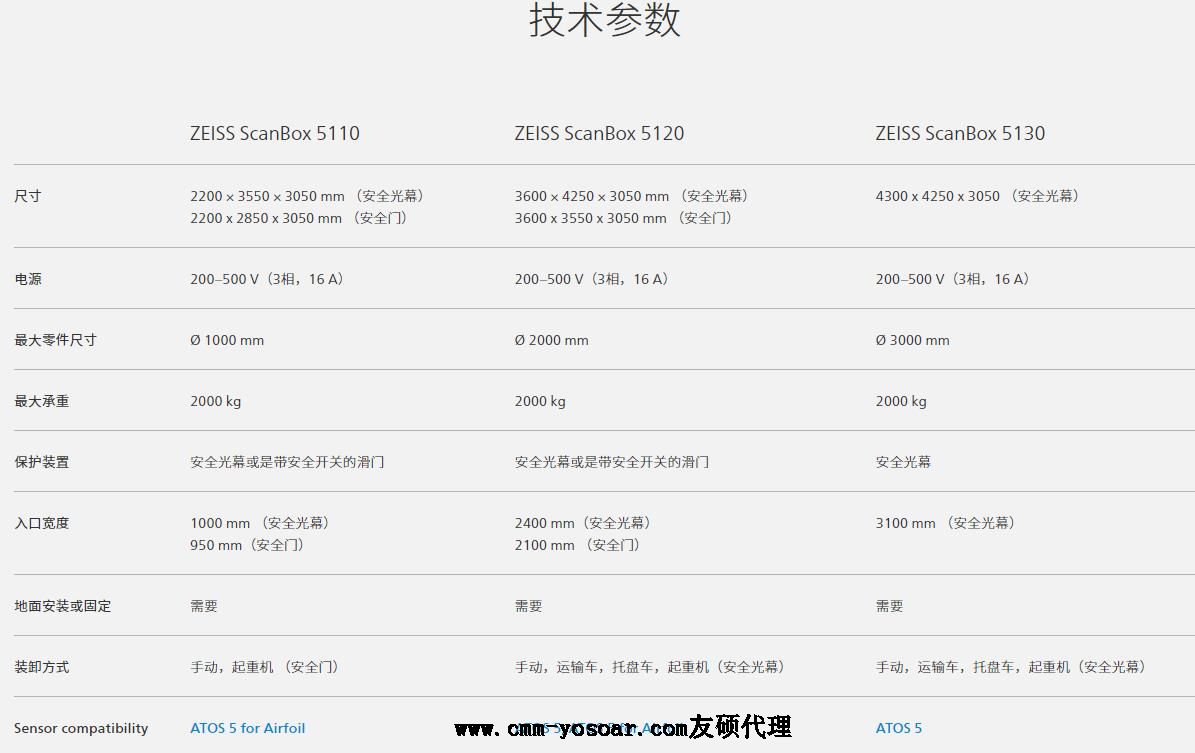Click the 手动，起重机 (安全门) loading method
Screen dimensions: 1195x753
264,667
